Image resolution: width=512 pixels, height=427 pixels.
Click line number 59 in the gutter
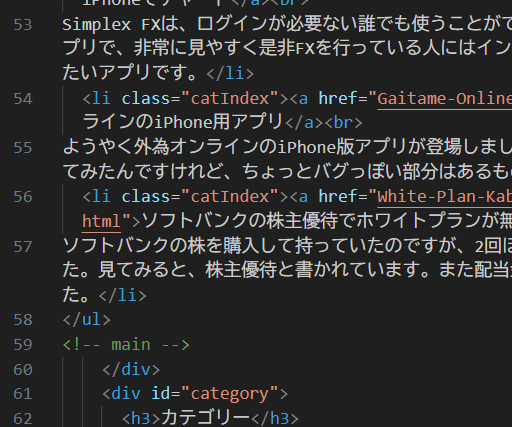tap(23, 344)
